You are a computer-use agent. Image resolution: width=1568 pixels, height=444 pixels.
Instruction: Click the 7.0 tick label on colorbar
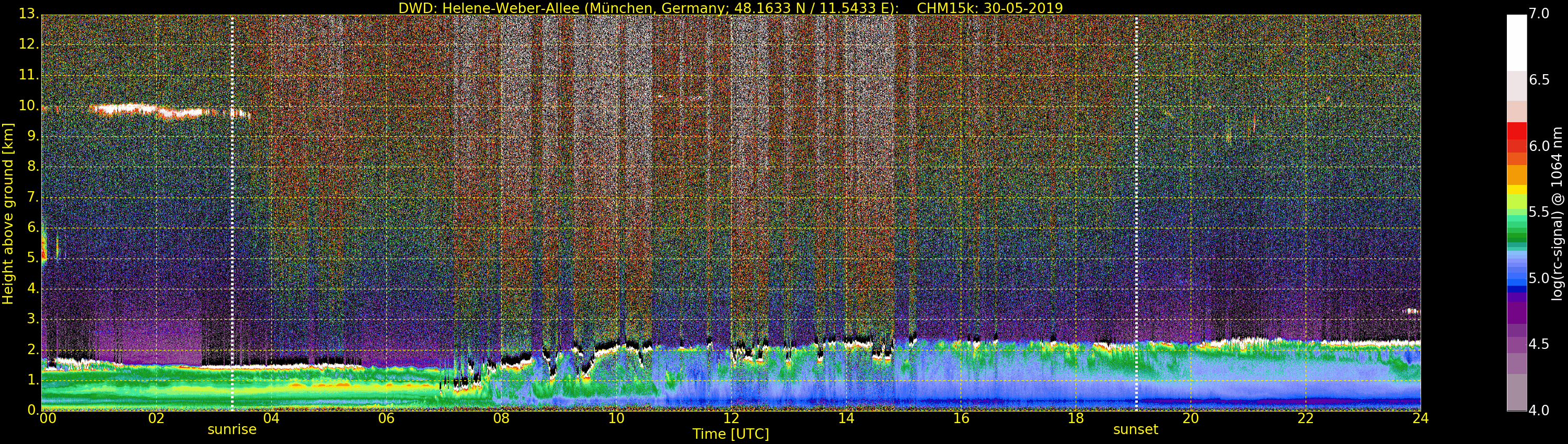tap(1539, 14)
